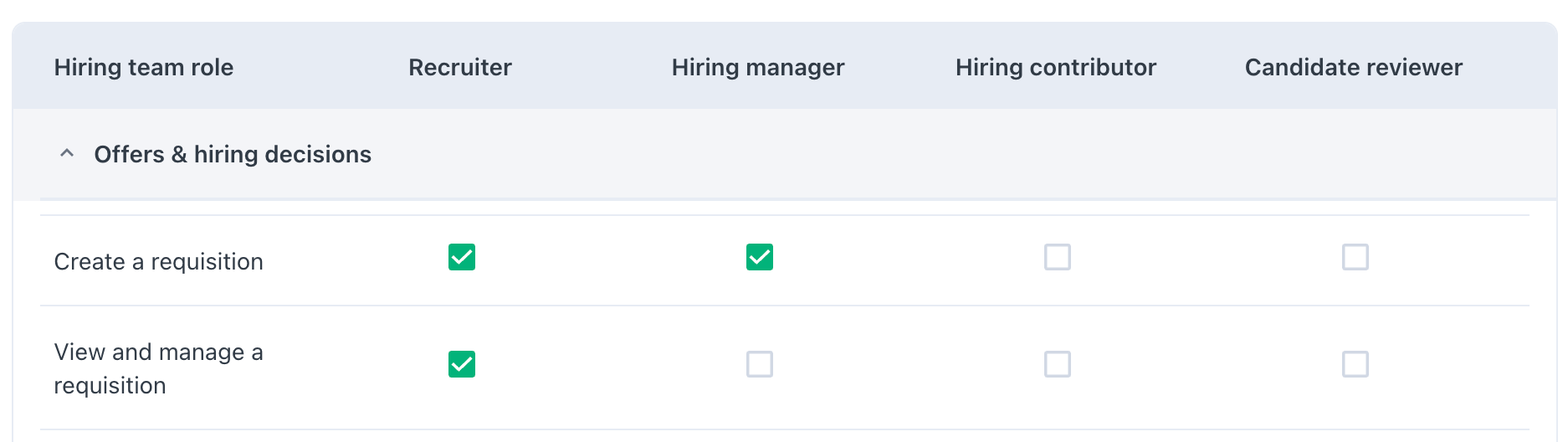Uncheck Create a requisition for Hiring manager

760,257
